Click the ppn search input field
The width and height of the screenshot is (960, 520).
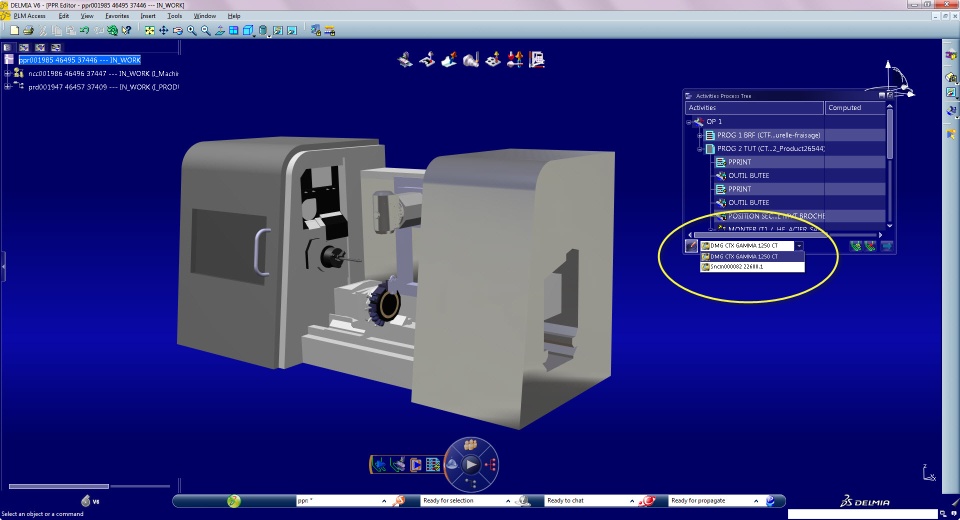tap(338, 501)
